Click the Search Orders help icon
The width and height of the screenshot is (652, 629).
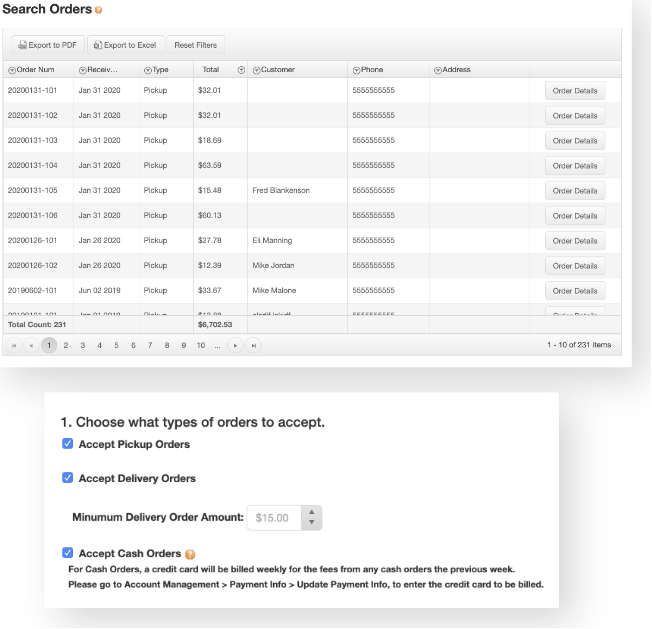point(98,10)
